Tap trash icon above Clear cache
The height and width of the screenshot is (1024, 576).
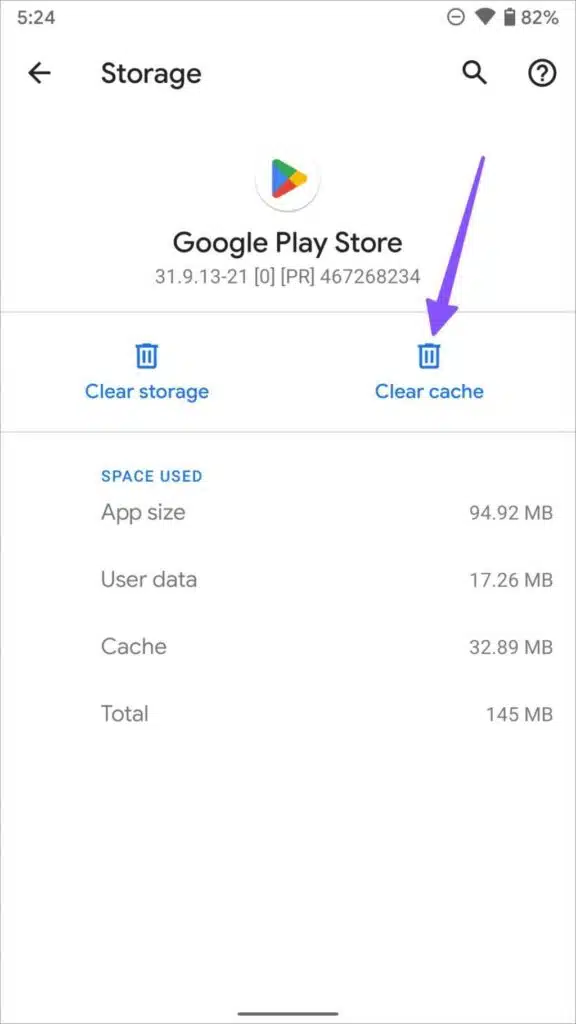[x=429, y=356]
